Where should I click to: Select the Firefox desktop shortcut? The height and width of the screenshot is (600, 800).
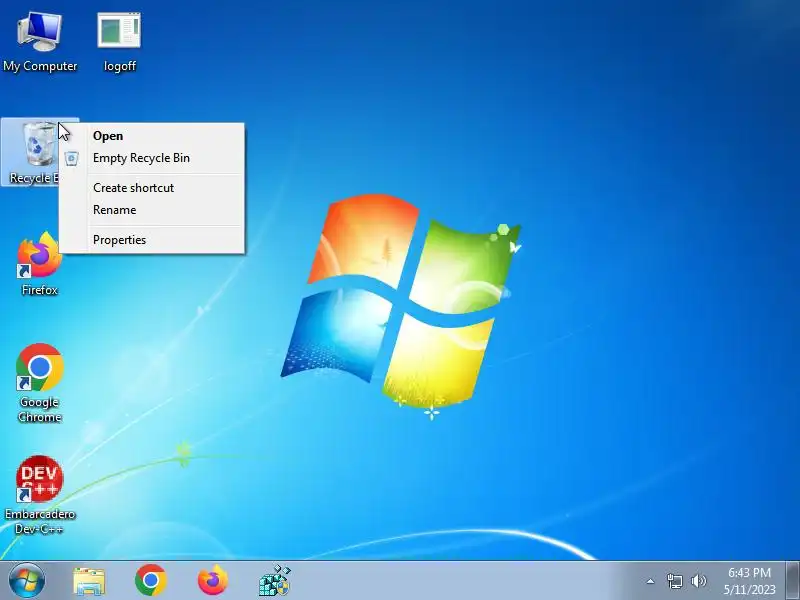40,264
